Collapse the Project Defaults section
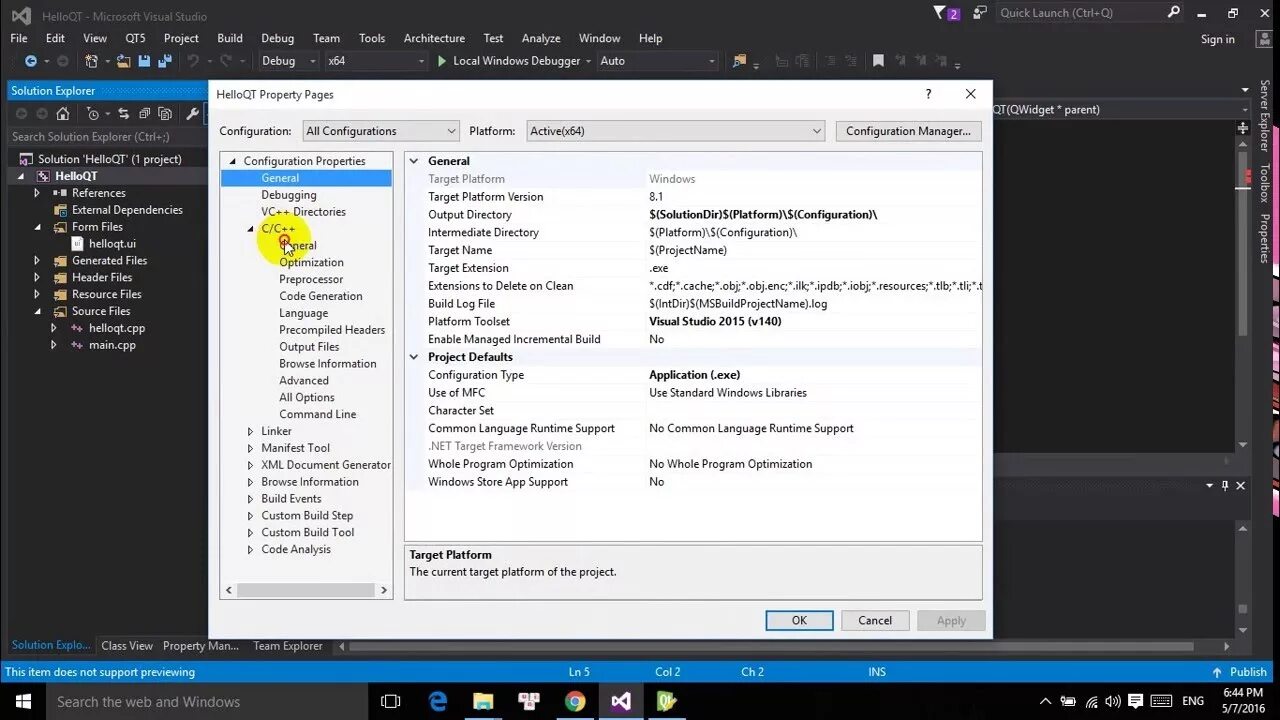Screen dimensions: 1280x720 (x=414, y=357)
